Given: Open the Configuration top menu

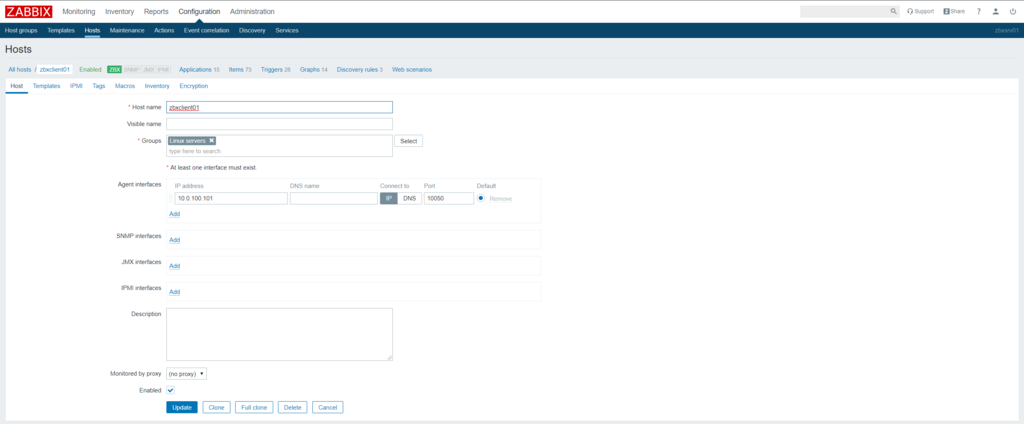Looking at the screenshot, I should (199, 11).
